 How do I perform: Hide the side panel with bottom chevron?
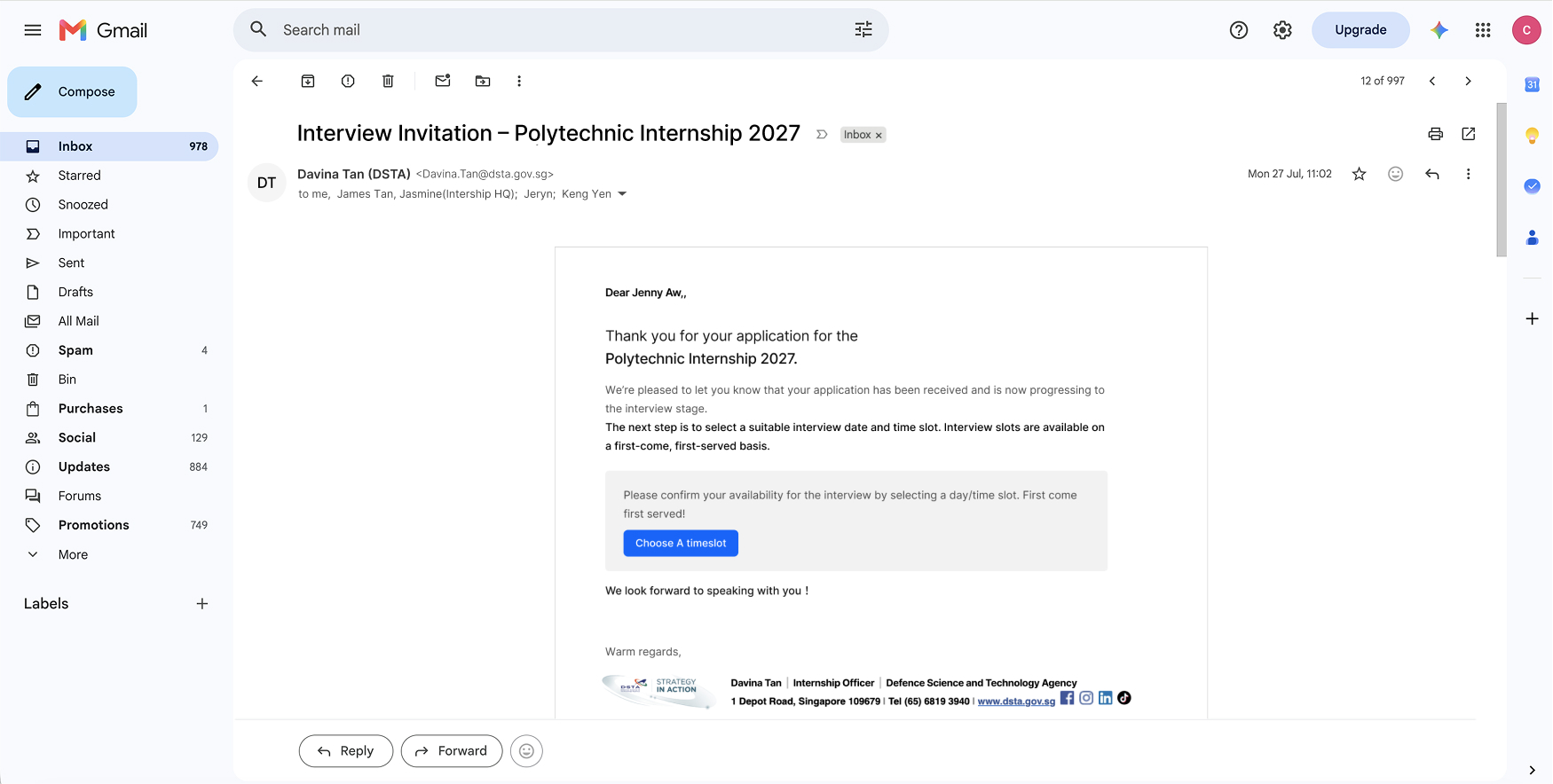coord(1532,770)
